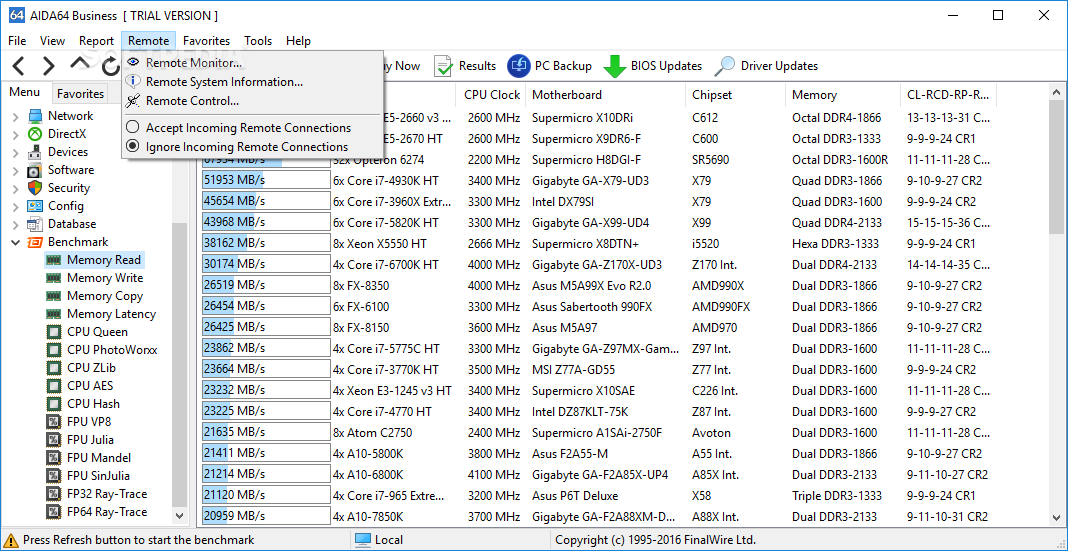This screenshot has height=551, width=1068.
Task: Click the CPU Queen chip icon
Action: coord(53,332)
